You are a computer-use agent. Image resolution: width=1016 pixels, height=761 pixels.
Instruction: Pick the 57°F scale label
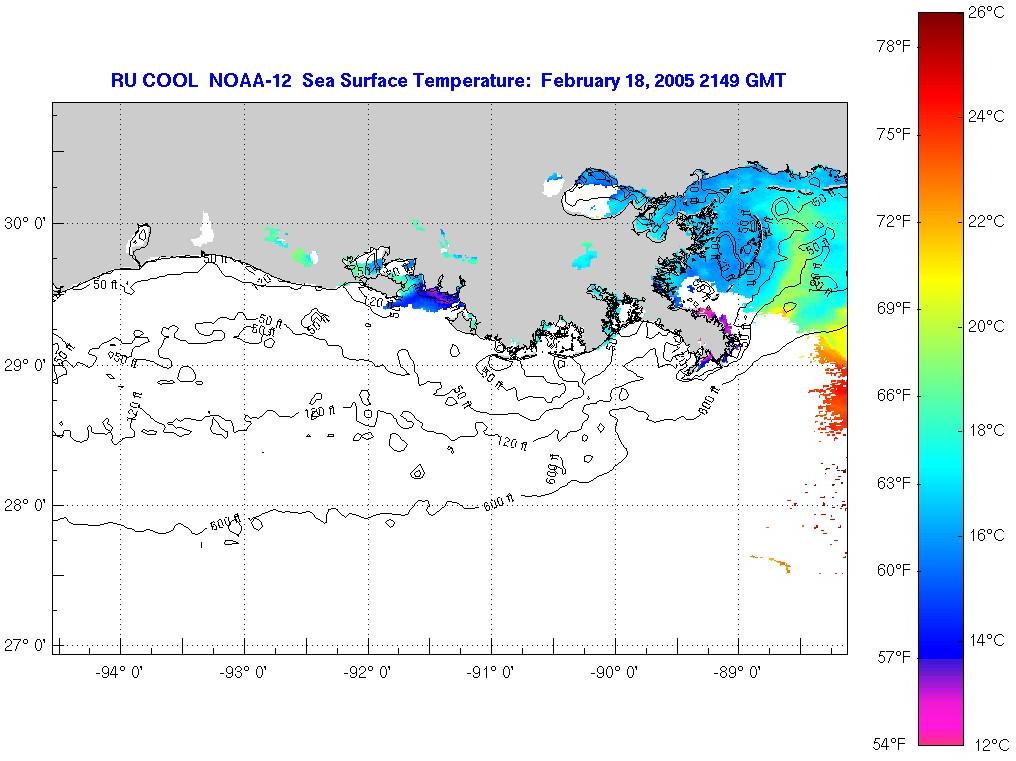(894, 657)
